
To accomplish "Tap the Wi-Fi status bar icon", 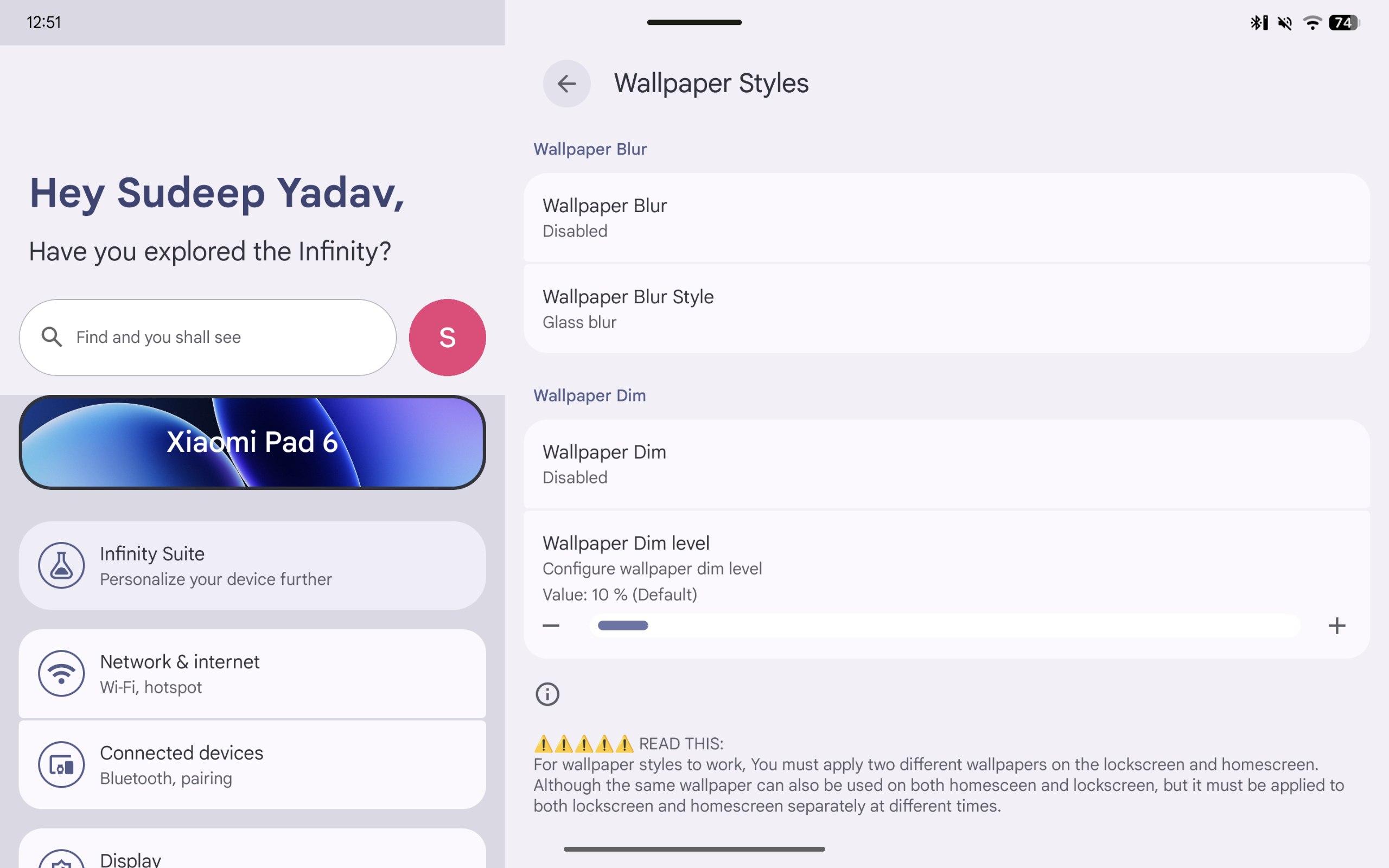I will tap(1312, 22).
